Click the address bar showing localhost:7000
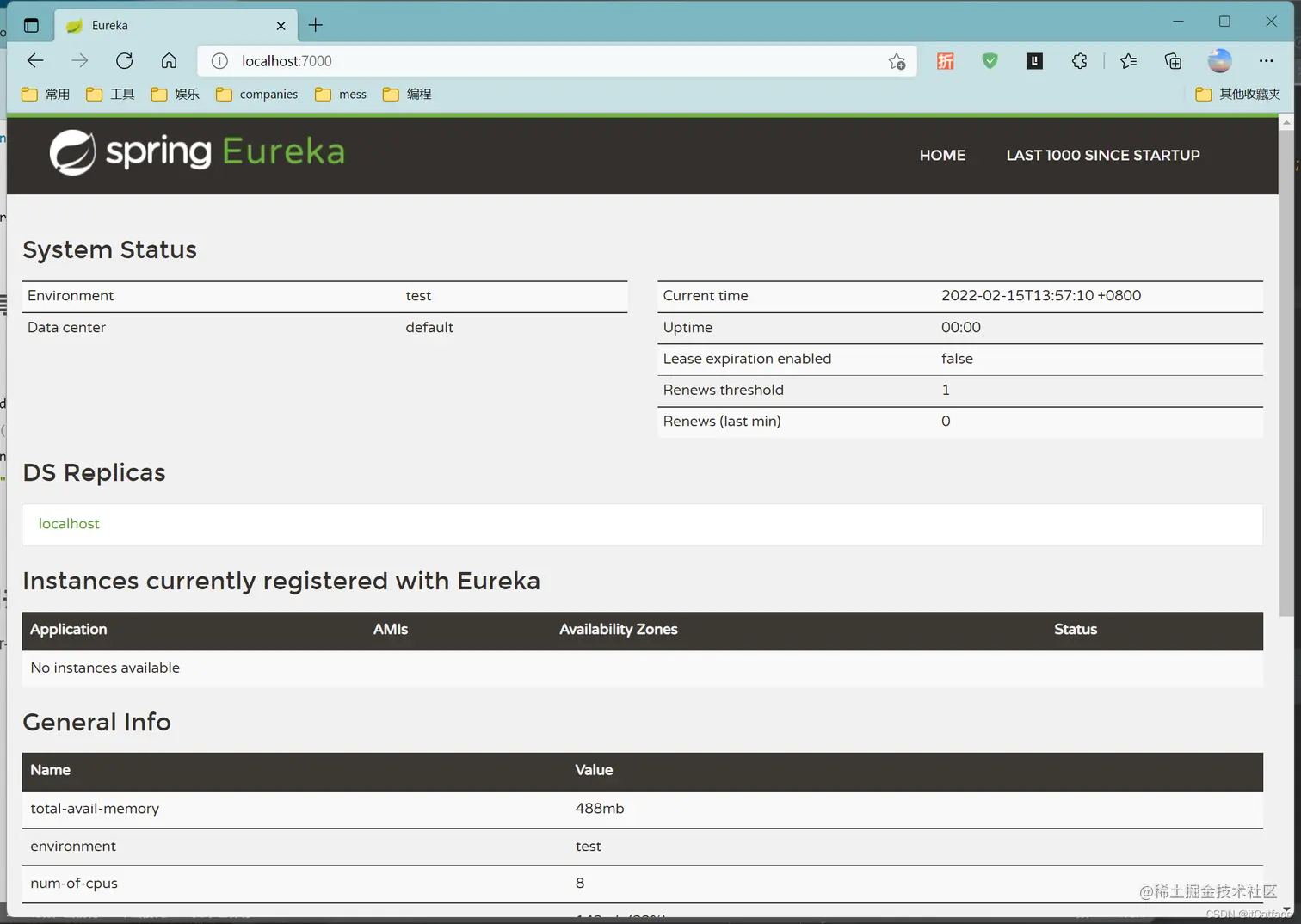1301x924 pixels. point(555,61)
